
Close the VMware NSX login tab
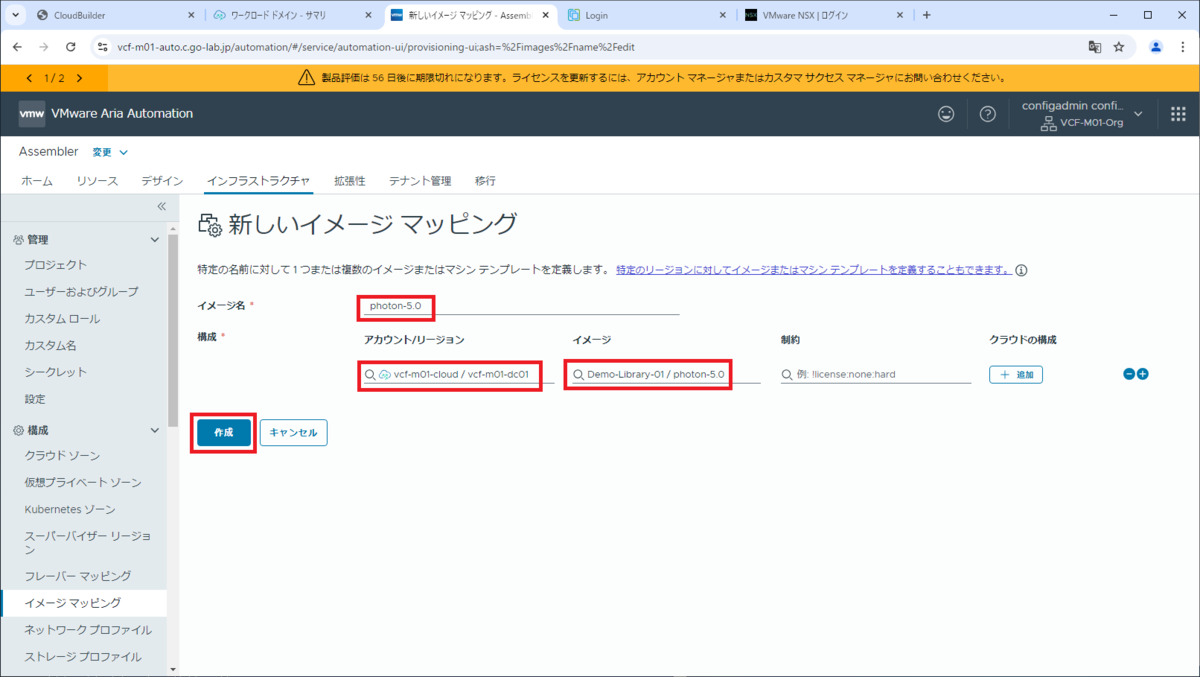coord(898,15)
